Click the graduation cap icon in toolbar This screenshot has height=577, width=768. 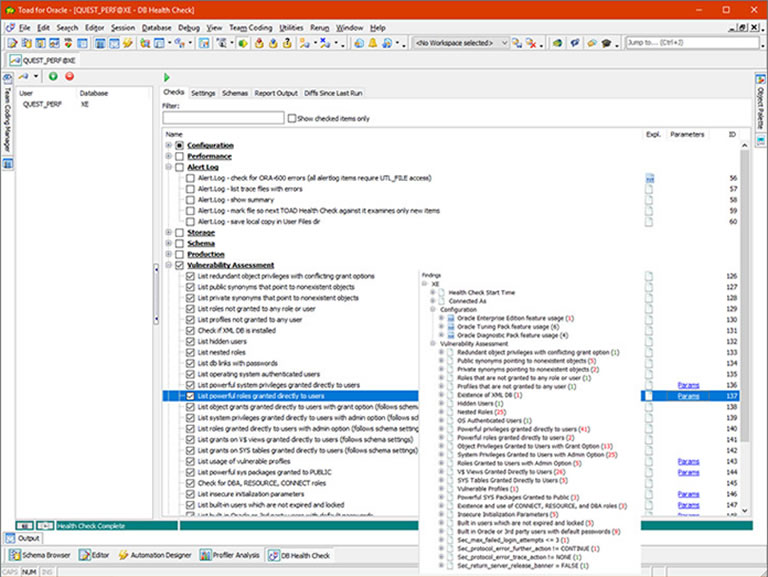[x=606, y=43]
